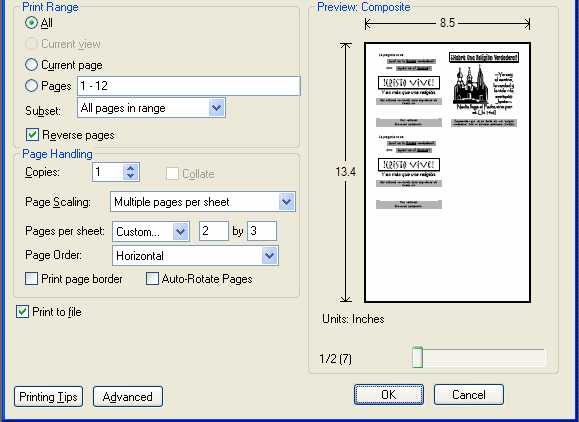This screenshot has width=579, height=422.
Task: Click the 1/2 (7) page indicator text
Action: 336,358
